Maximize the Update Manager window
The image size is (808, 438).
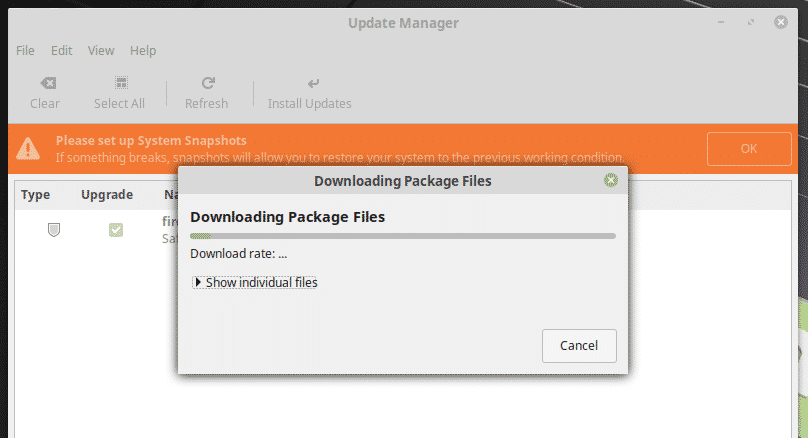pyautogui.click(x=751, y=22)
